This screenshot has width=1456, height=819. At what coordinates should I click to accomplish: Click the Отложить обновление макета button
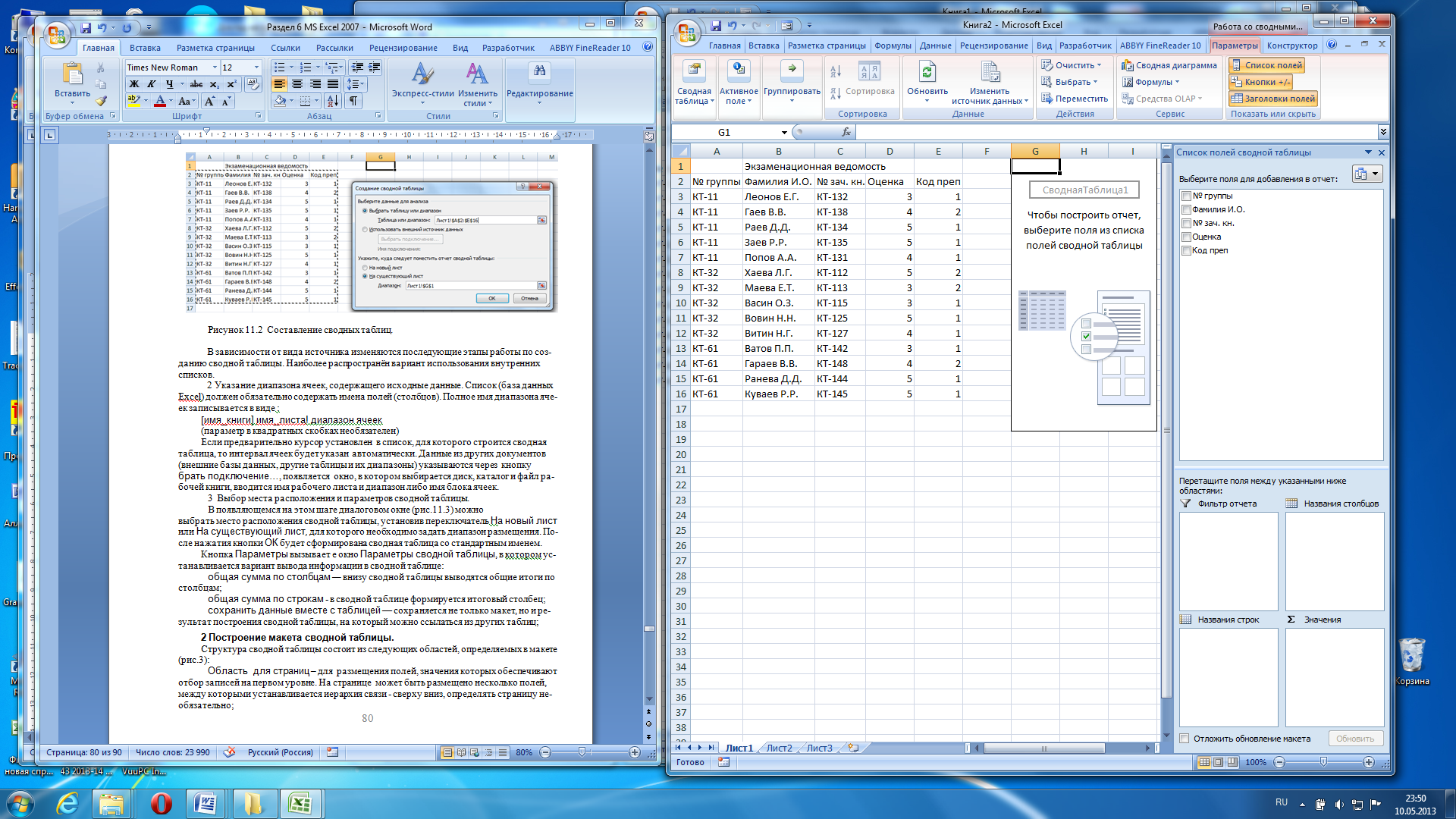(x=1192, y=739)
